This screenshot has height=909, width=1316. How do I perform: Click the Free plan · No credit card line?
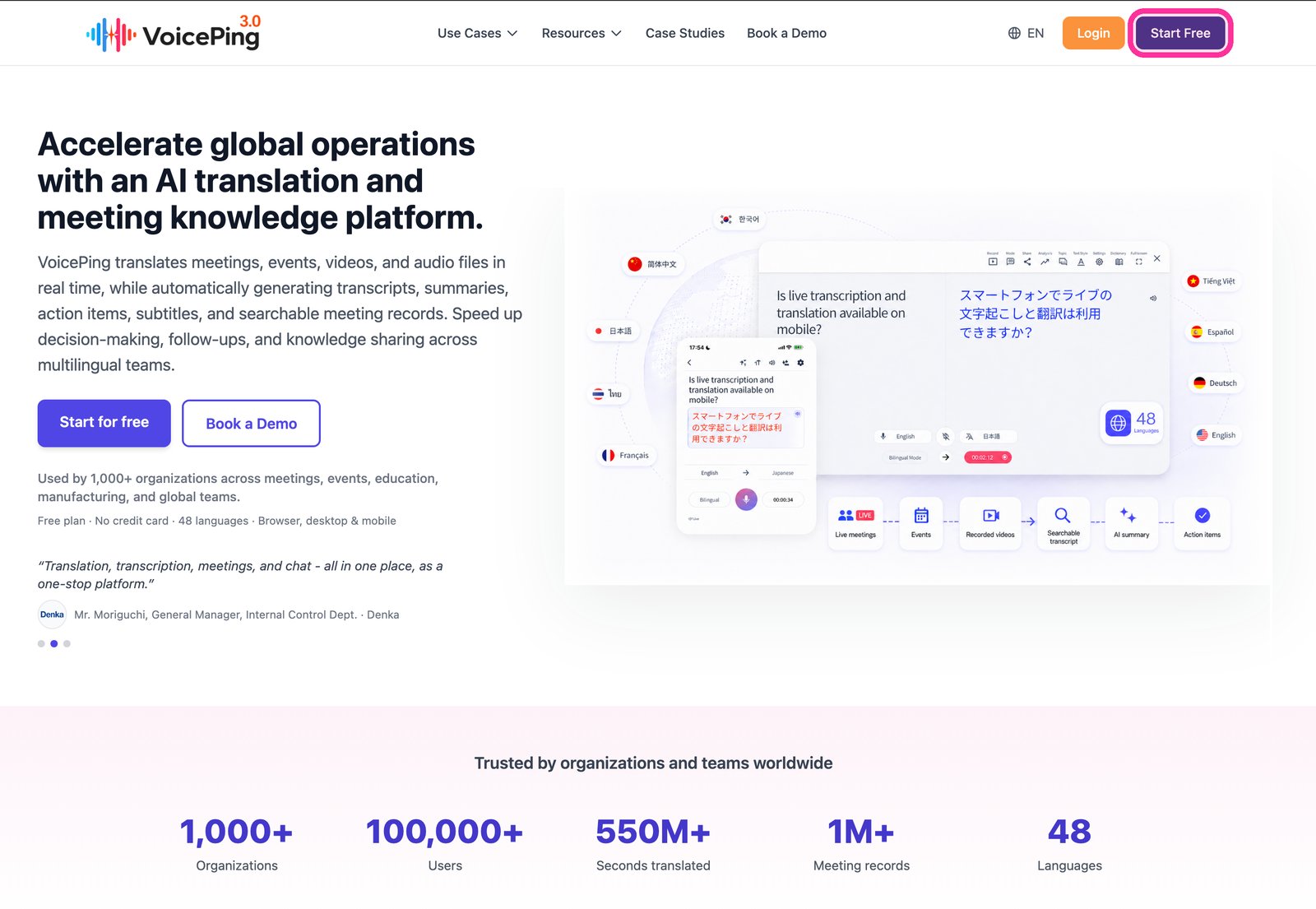pyautogui.click(x=217, y=521)
